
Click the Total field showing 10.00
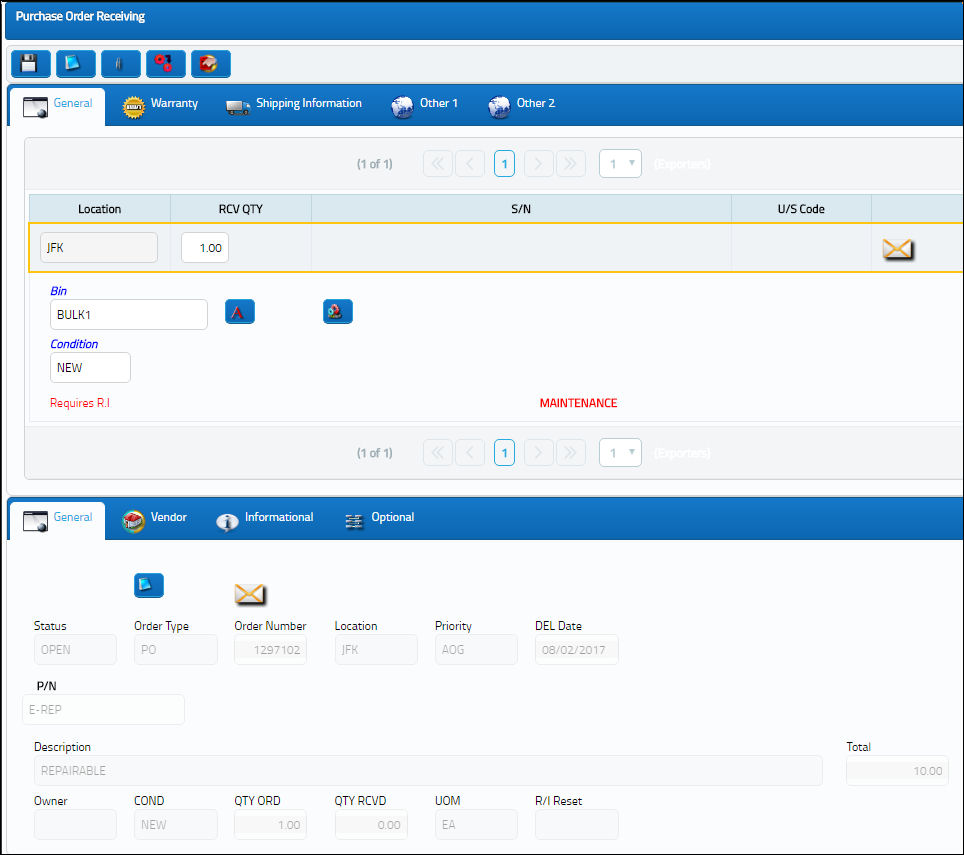898,771
